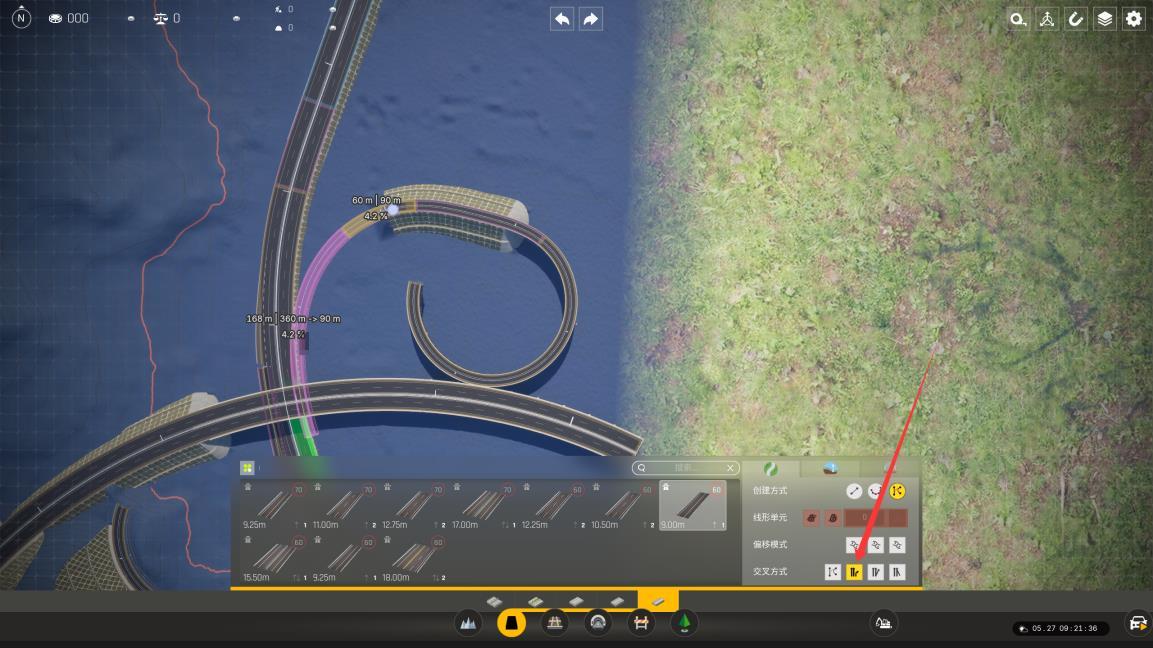Click the north compass indicator
This screenshot has height=648, width=1153.
pyautogui.click(x=21, y=18)
